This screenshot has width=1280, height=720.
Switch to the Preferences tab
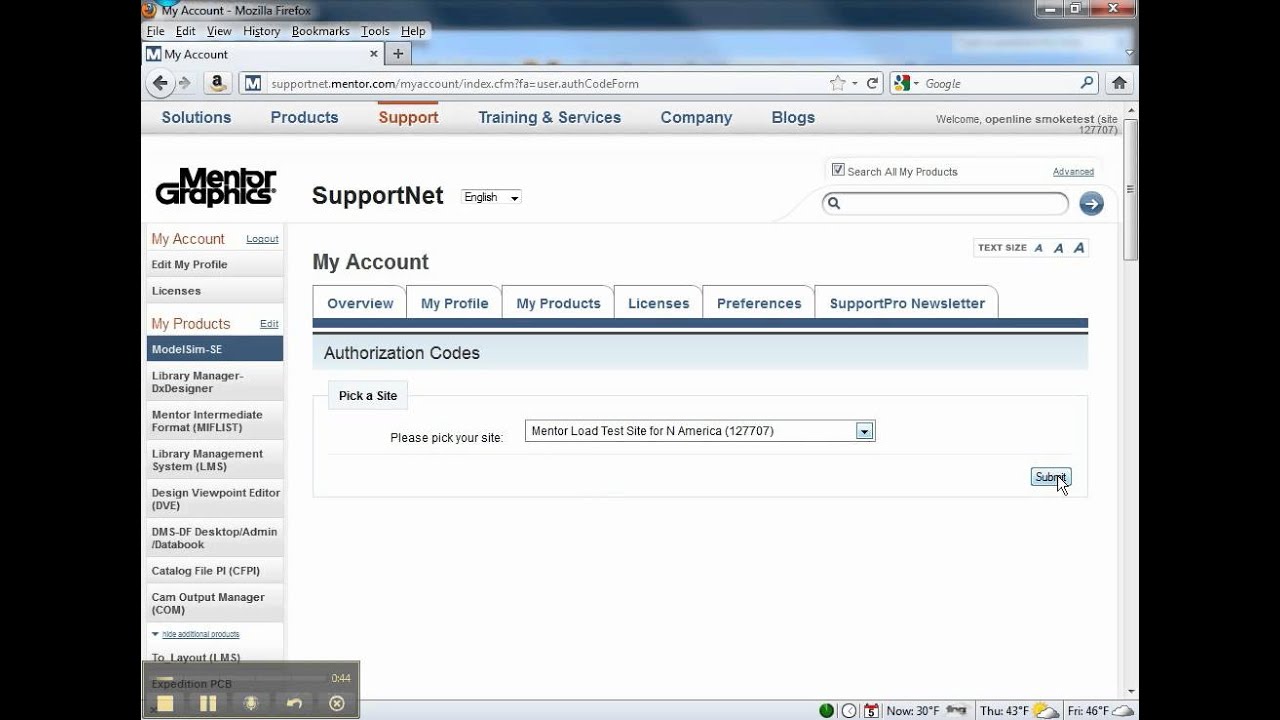click(759, 303)
